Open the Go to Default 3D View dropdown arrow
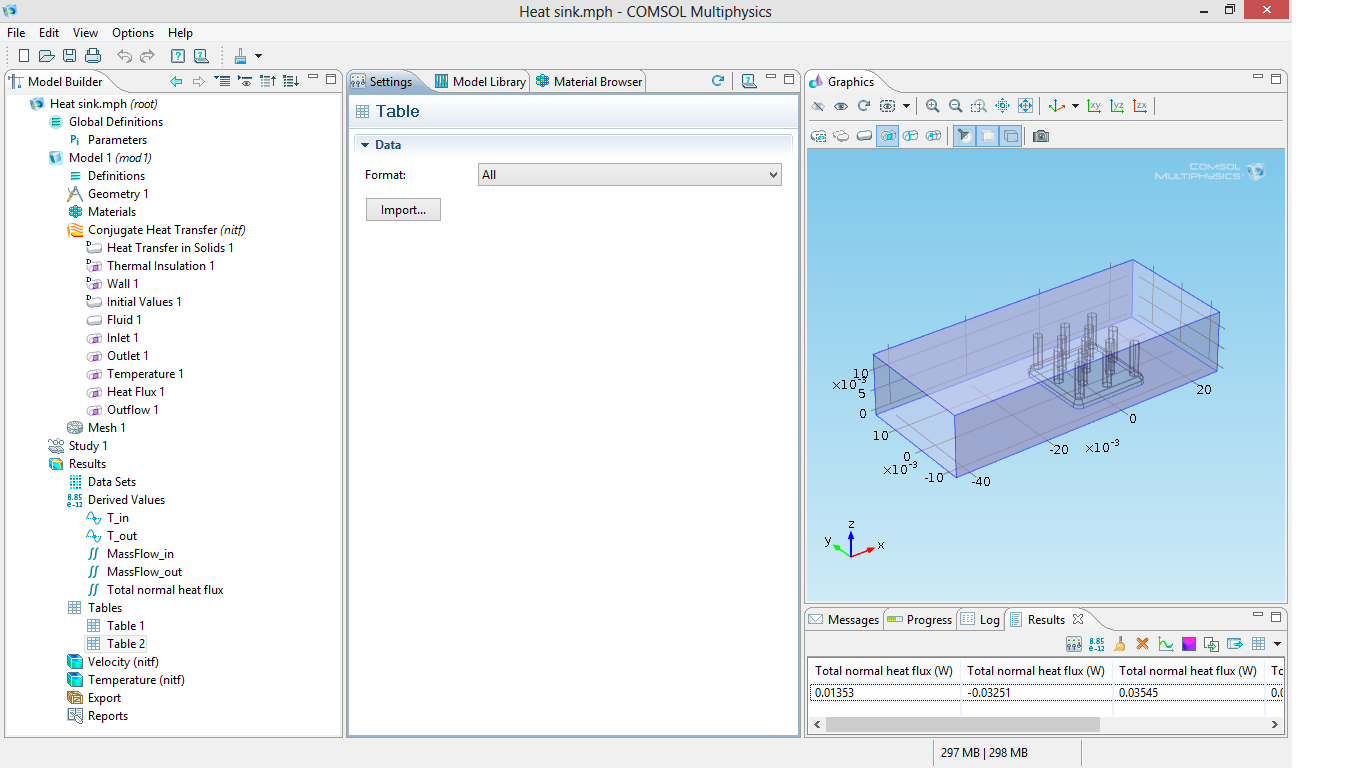 coord(1075,106)
